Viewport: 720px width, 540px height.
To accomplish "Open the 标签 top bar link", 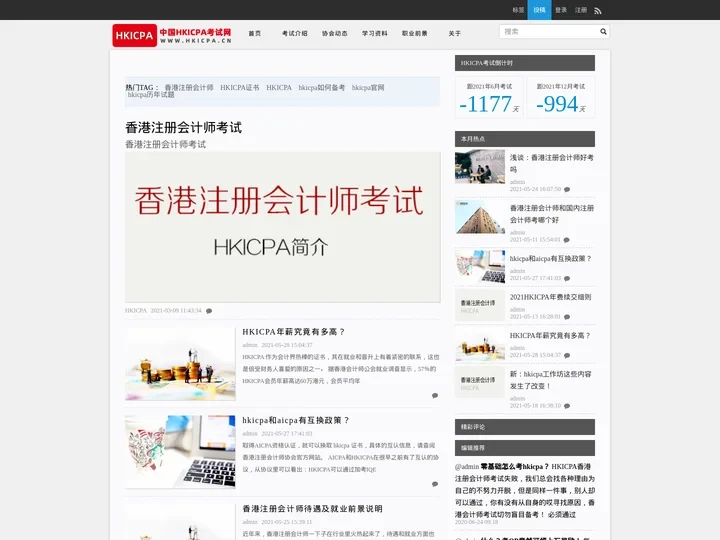I will (x=518, y=10).
